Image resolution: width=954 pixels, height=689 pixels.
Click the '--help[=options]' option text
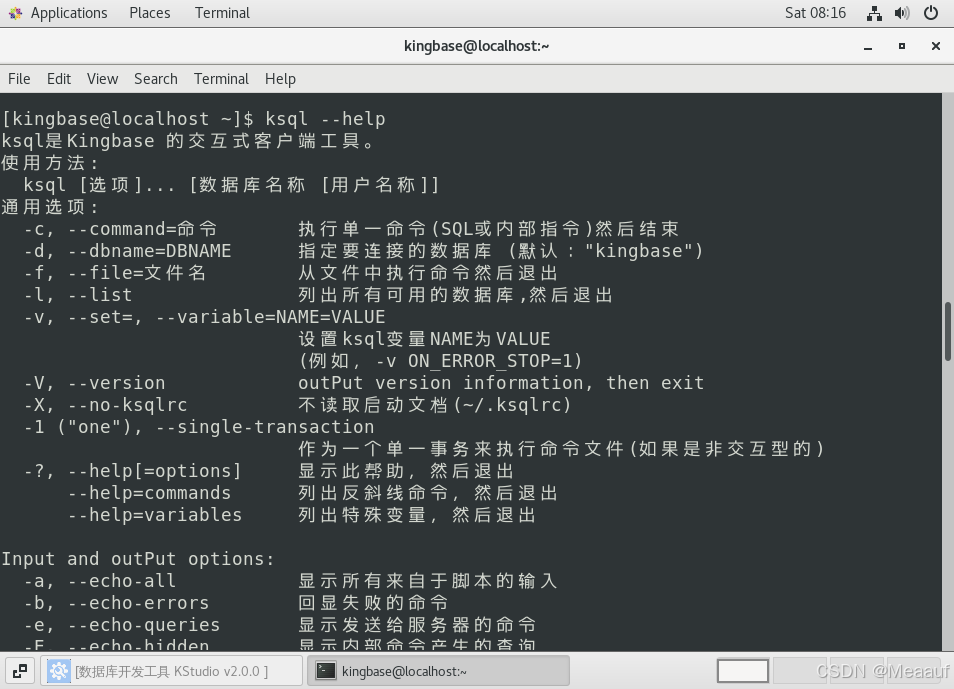point(155,470)
